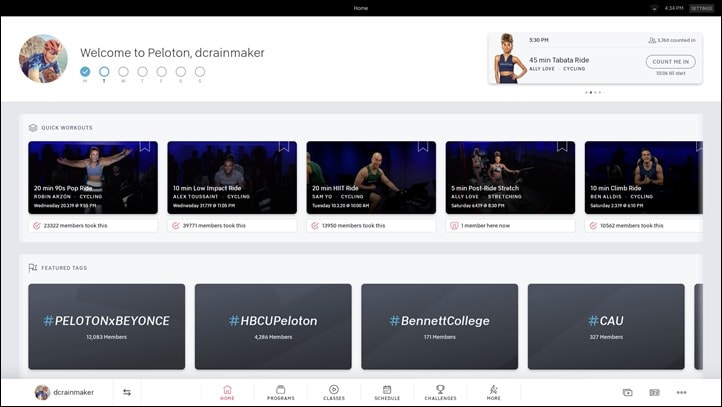Viewport: 722px width, 407px height.
Task: Bookmark the 20 min 90s Pop Ride
Action: [145, 146]
